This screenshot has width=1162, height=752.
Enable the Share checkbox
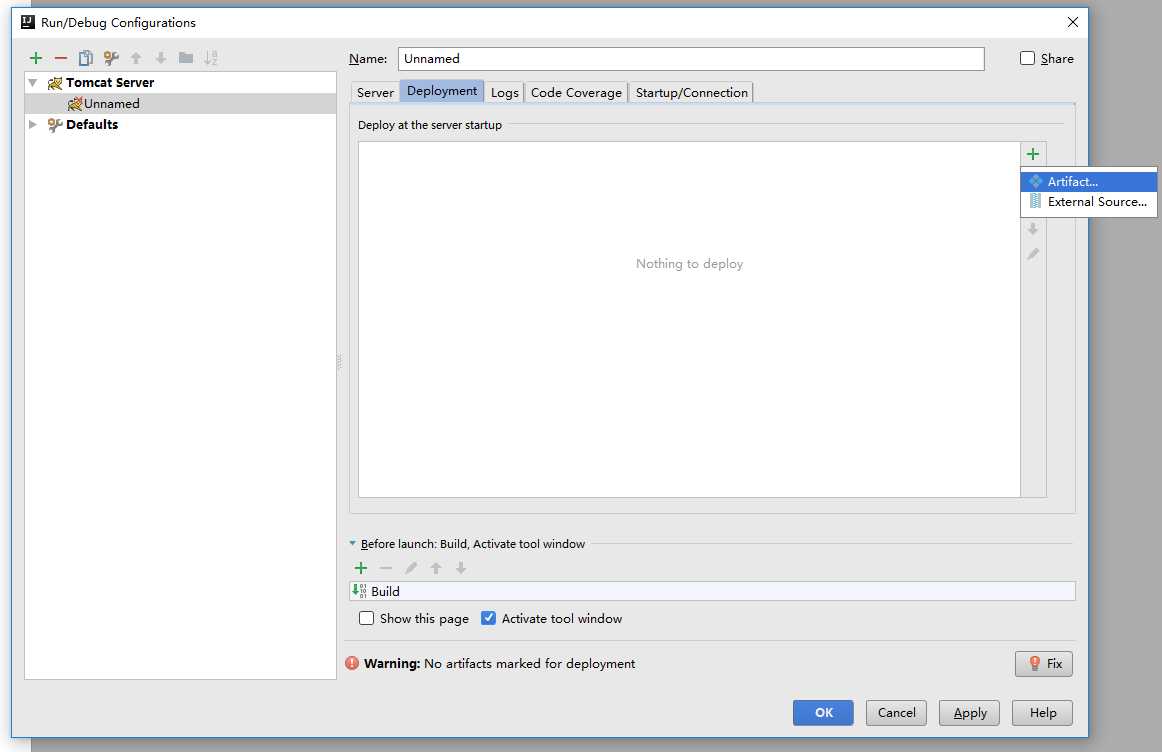[x=1027, y=58]
